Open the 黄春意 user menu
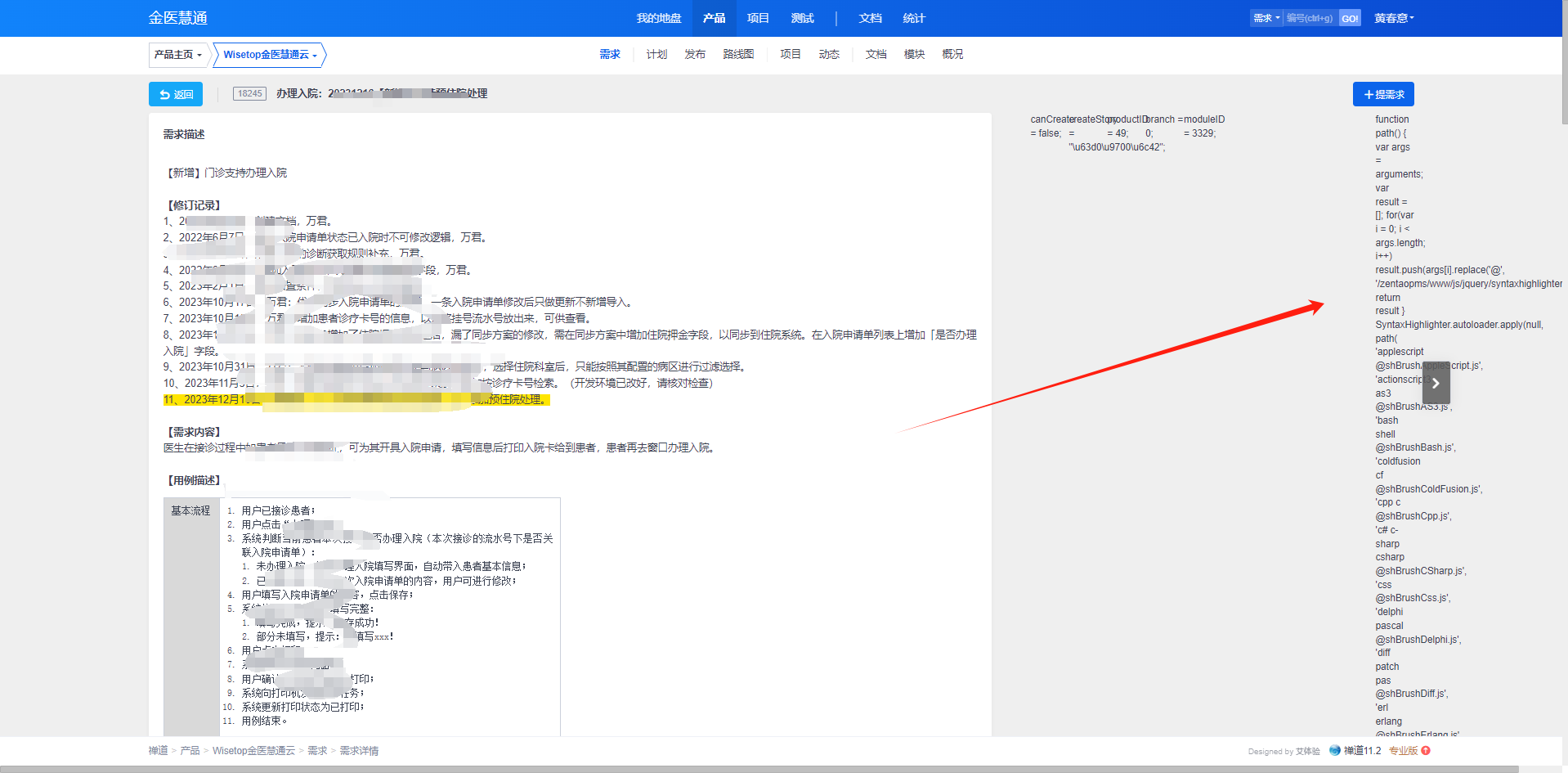Viewport: 1568px width, 773px height. point(1394,18)
